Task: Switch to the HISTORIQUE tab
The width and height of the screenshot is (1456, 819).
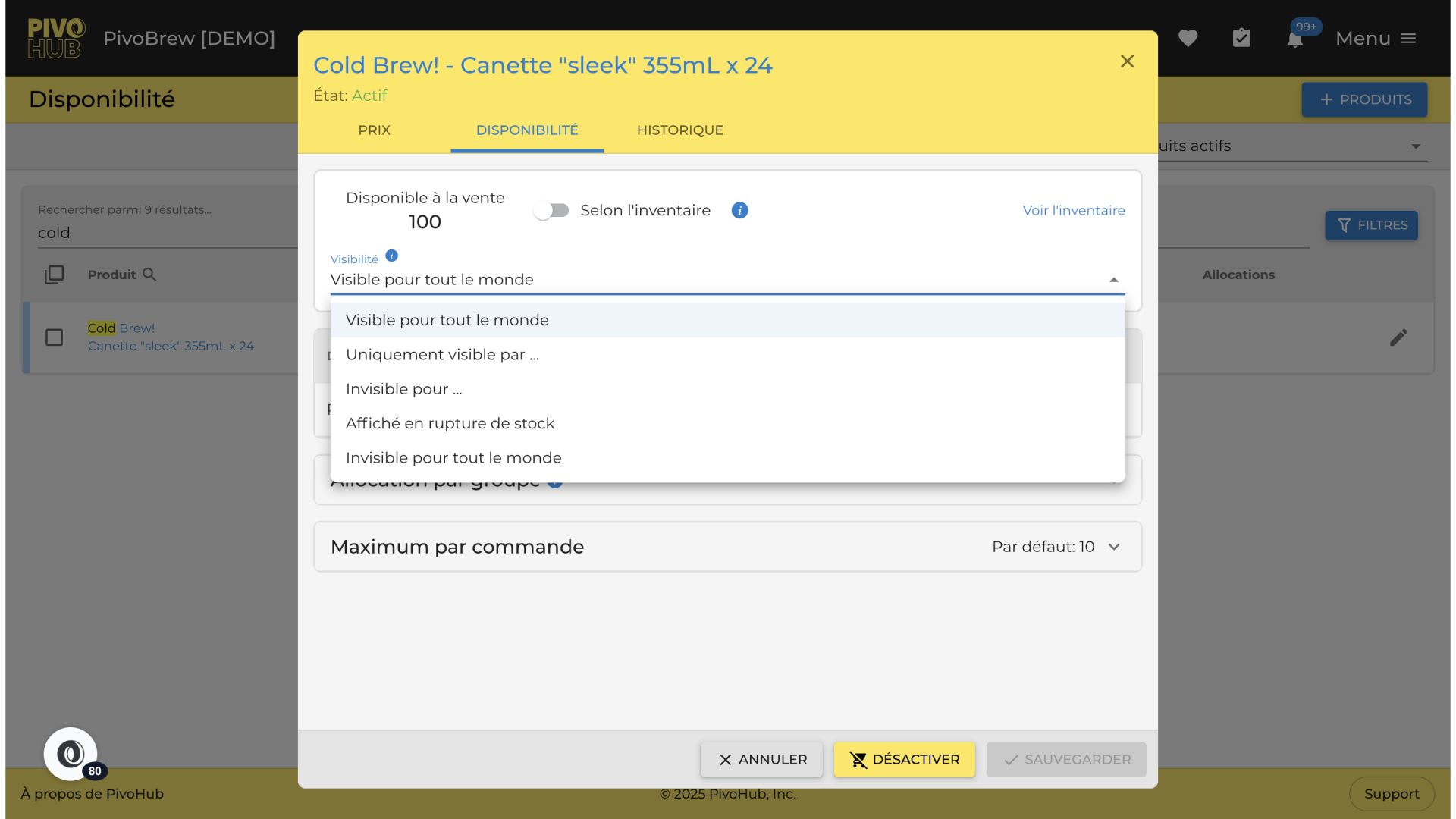Action: point(679,130)
